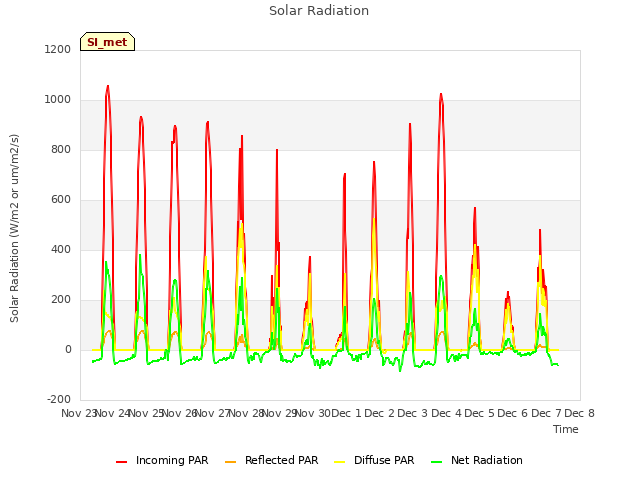Click the Dec 2 x-axis tick label

379,413
